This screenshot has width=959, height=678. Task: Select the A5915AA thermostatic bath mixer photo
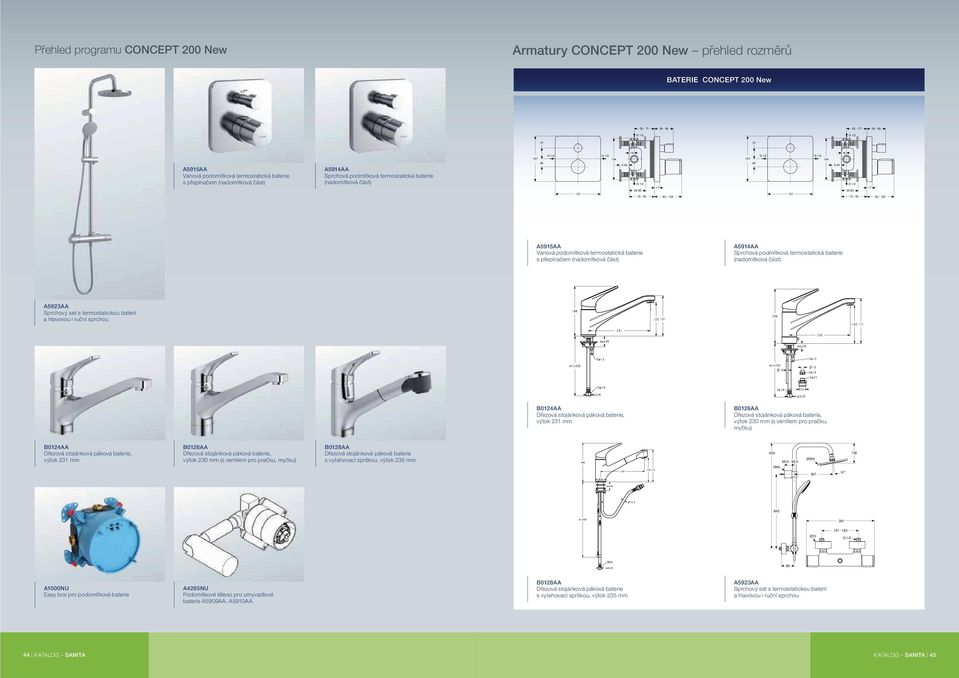pyautogui.click(x=239, y=116)
